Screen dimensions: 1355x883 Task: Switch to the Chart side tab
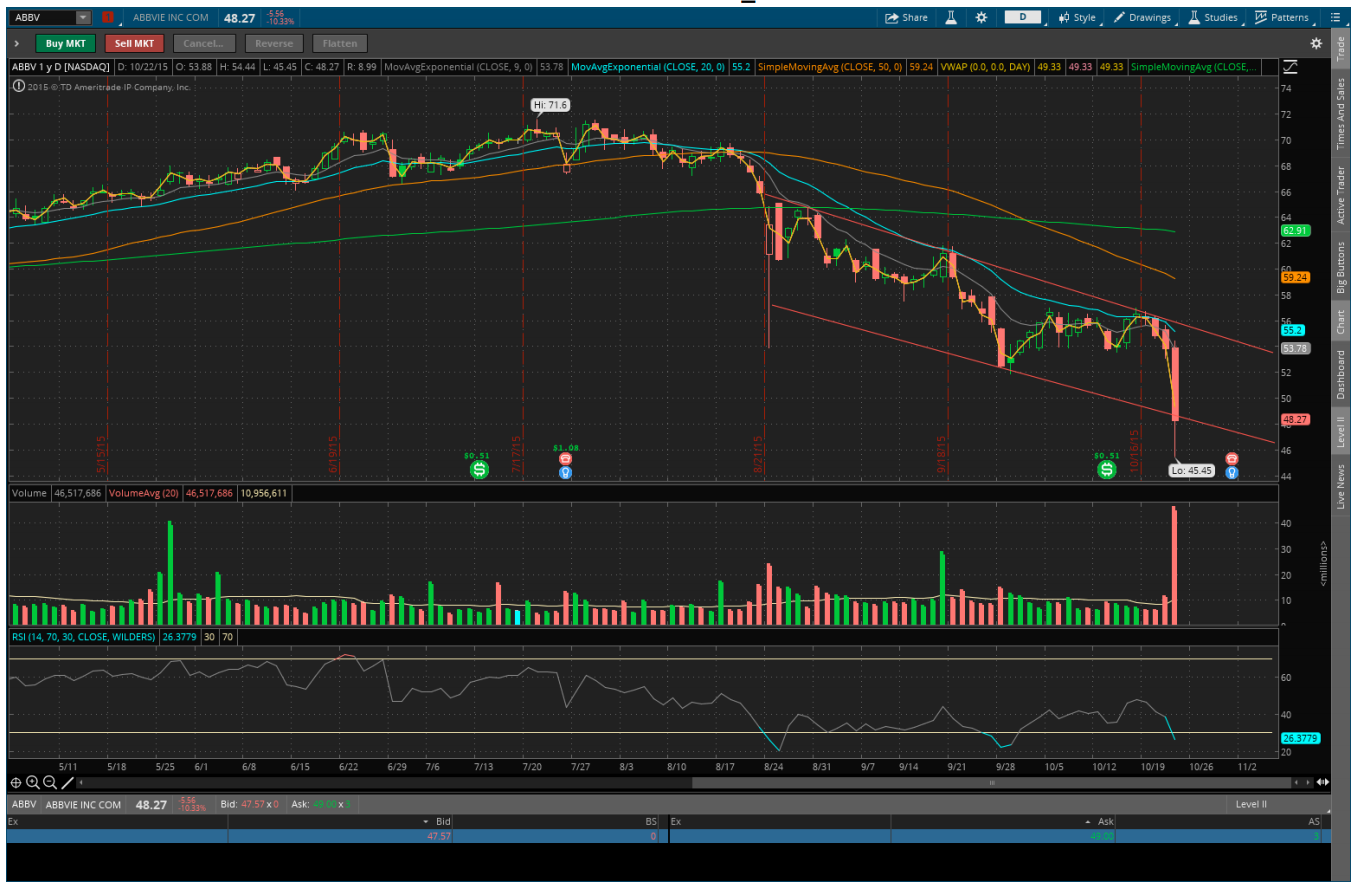(x=1341, y=321)
